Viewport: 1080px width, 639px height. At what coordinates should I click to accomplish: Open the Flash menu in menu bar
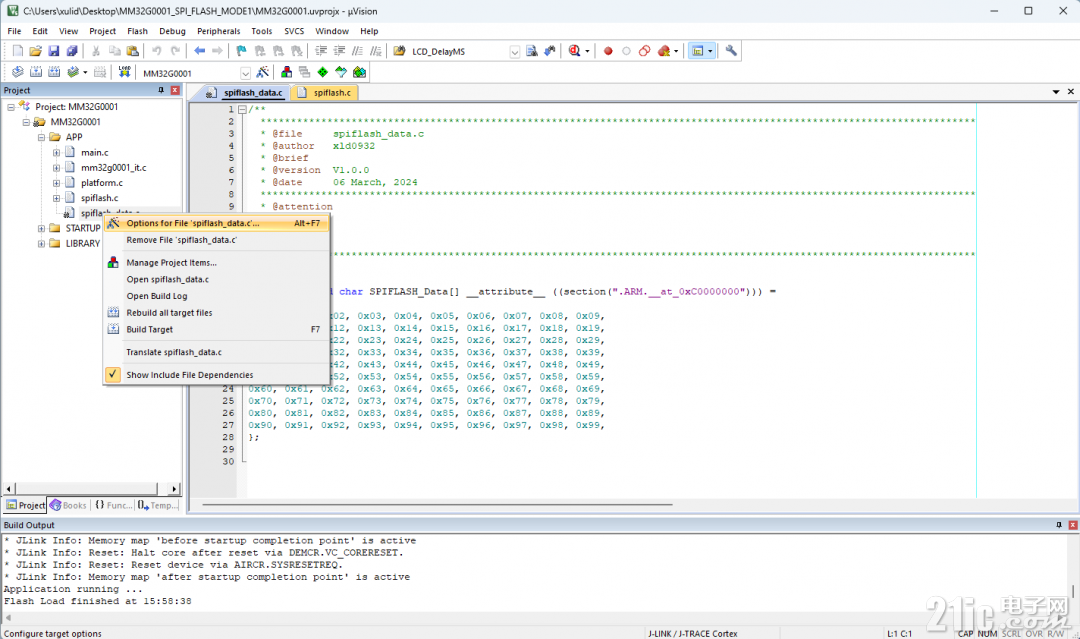tap(137, 31)
